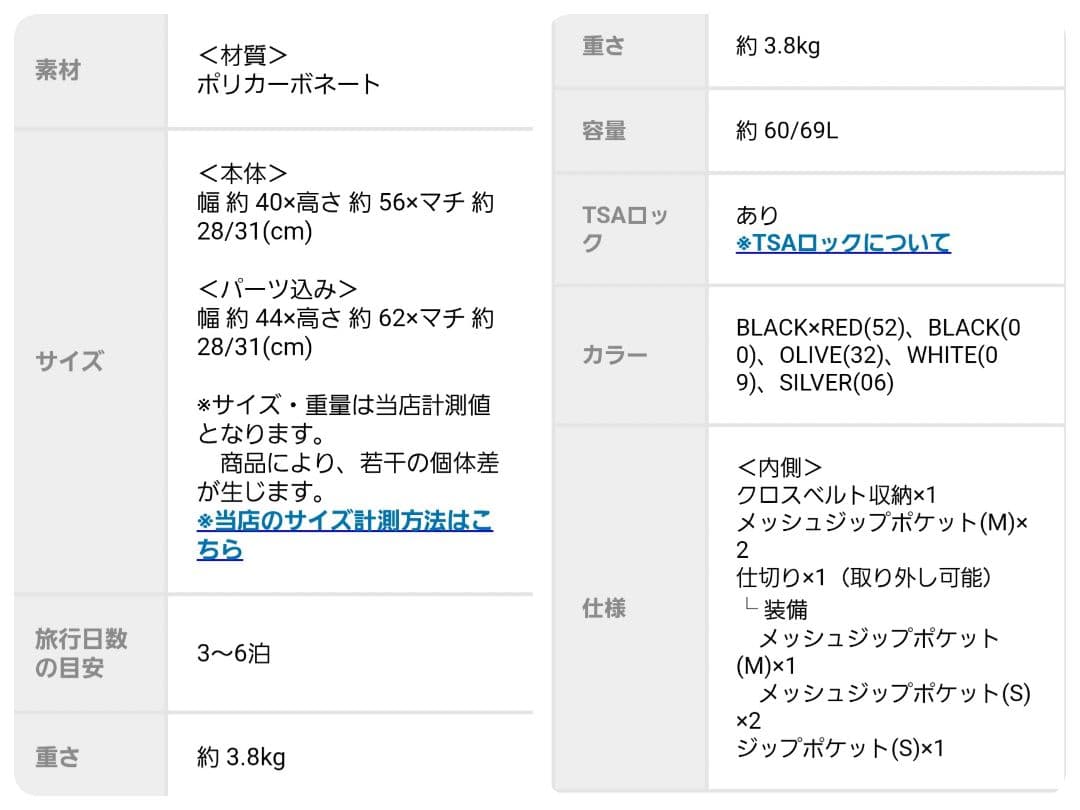The image size is (1080, 810).
Task: Select the ポリカーボネート material text
Action: (289, 84)
